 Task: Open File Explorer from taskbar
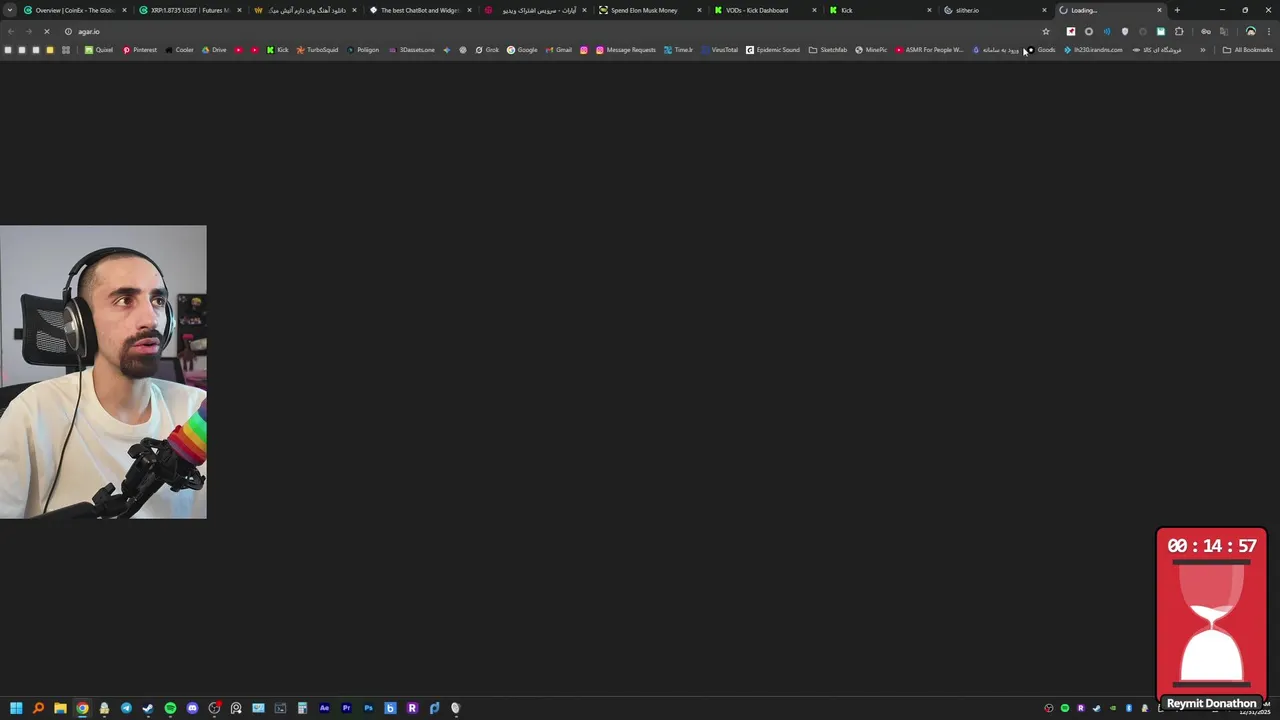click(x=60, y=708)
